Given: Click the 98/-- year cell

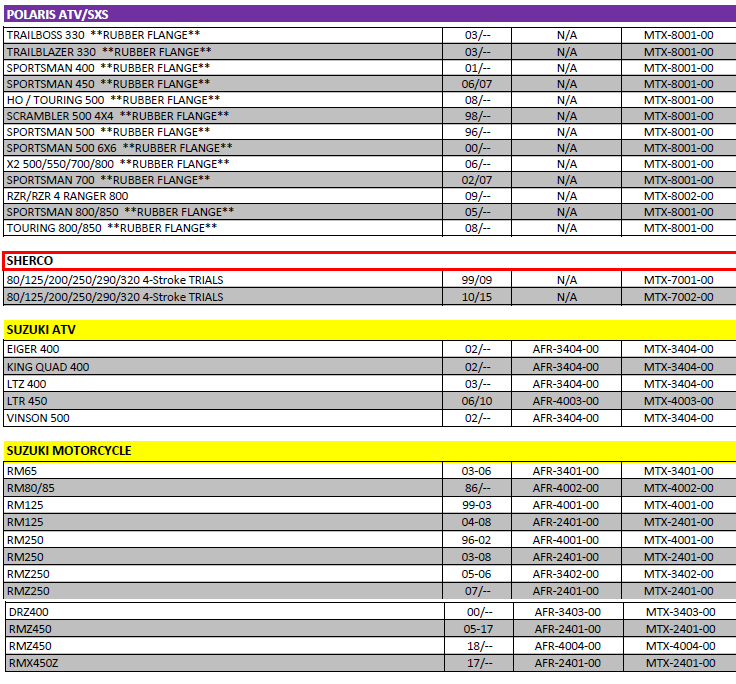Looking at the screenshot, I should coord(477,116).
